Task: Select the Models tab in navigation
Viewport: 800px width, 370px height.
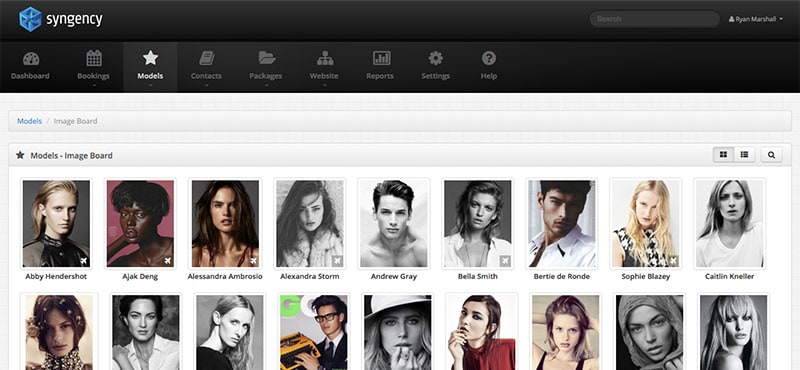Action: click(x=151, y=67)
